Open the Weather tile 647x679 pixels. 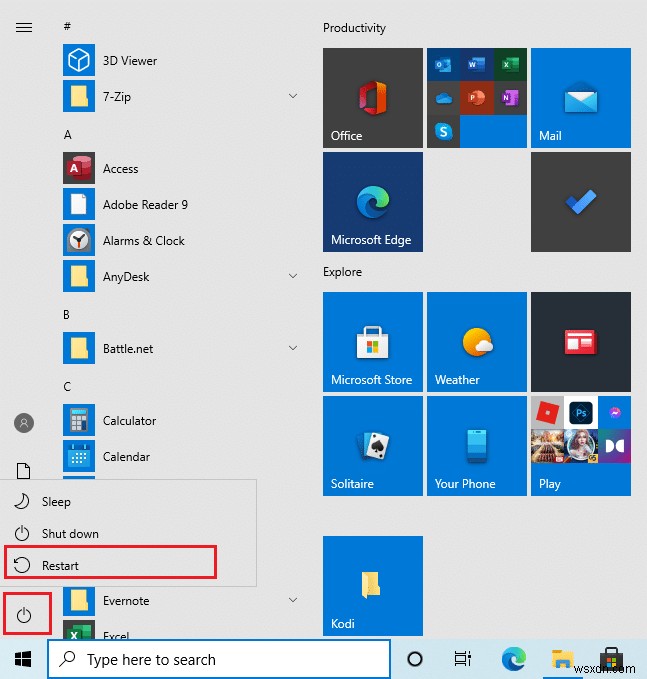[477, 342]
